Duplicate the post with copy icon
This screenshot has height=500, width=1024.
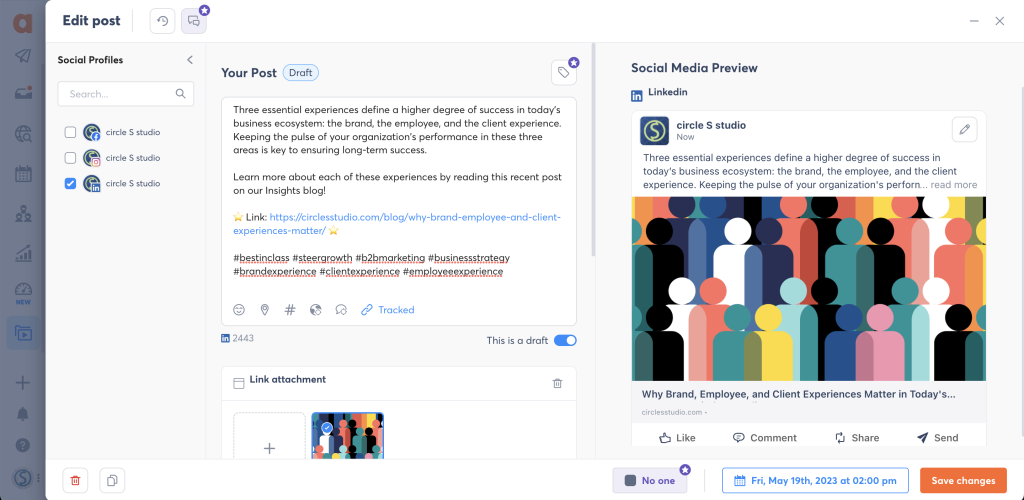pos(112,480)
